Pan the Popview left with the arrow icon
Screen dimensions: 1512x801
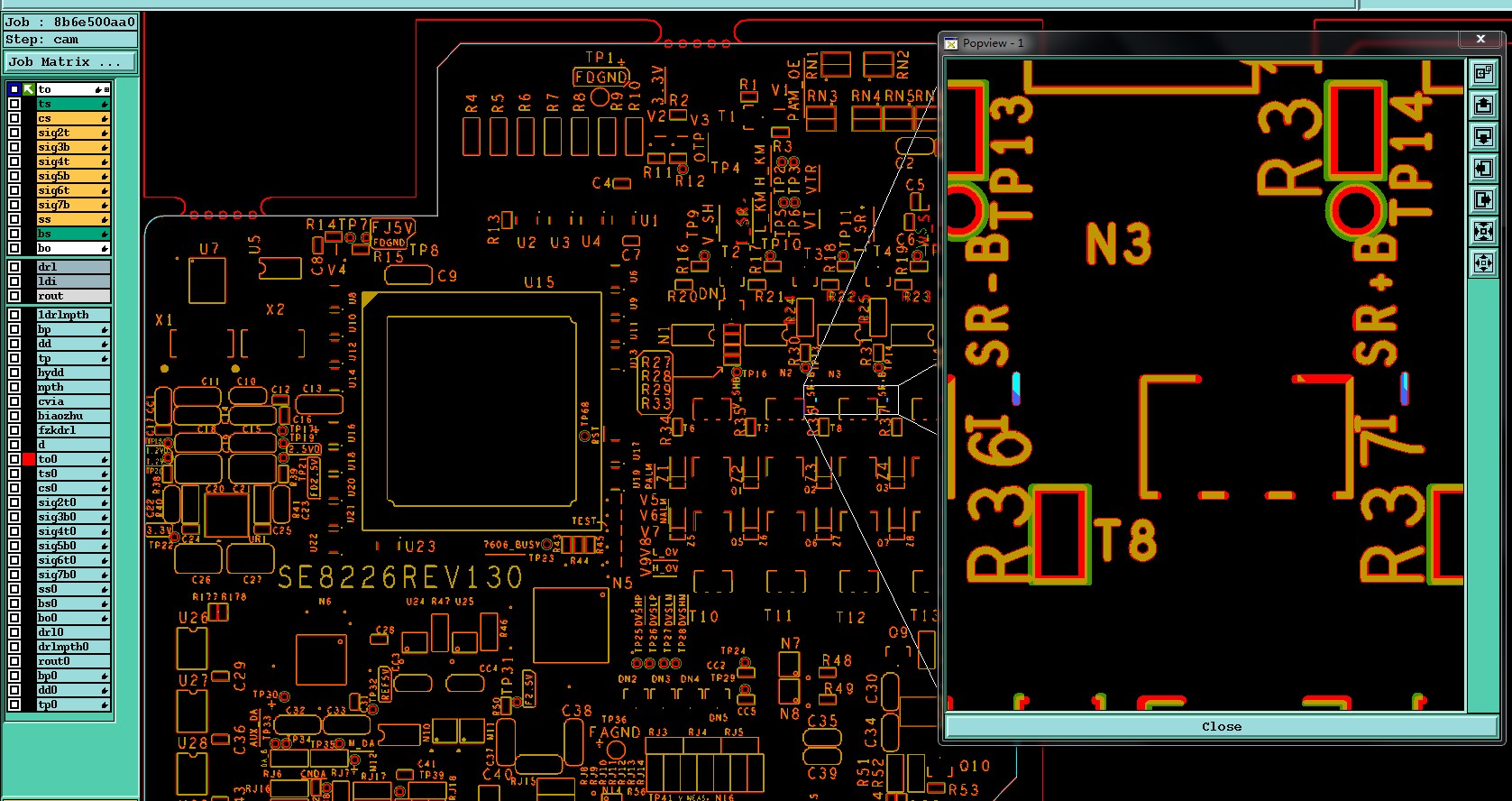(x=1483, y=168)
